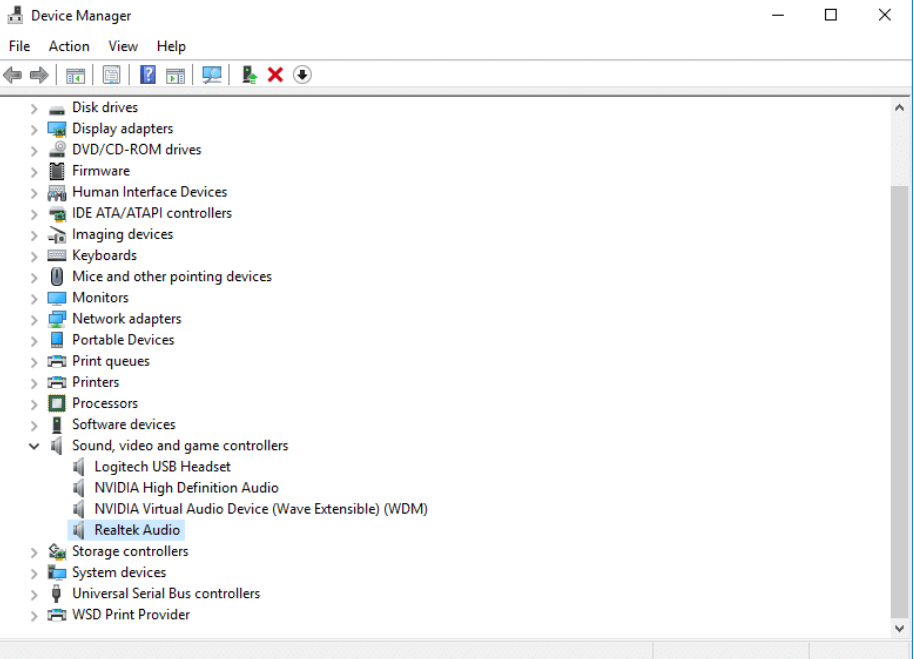Expand the Display adapters category
Image resolution: width=914 pixels, height=659 pixels.
pyautogui.click(x=34, y=129)
